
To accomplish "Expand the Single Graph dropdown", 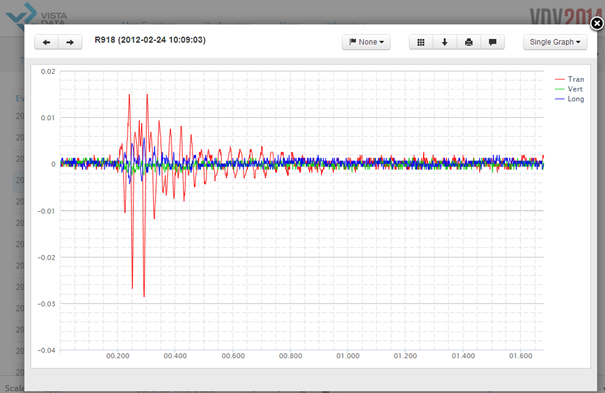I will (x=555, y=42).
